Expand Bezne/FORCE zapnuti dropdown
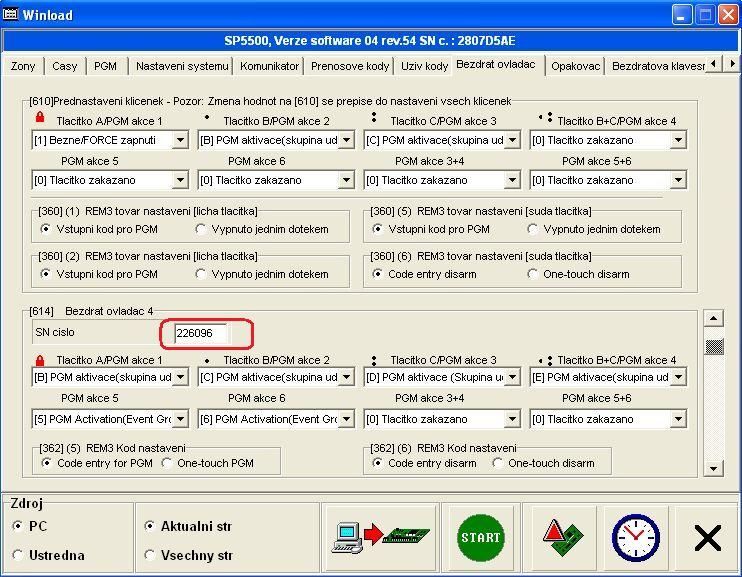The image size is (742, 577). click(x=180, y=141)
